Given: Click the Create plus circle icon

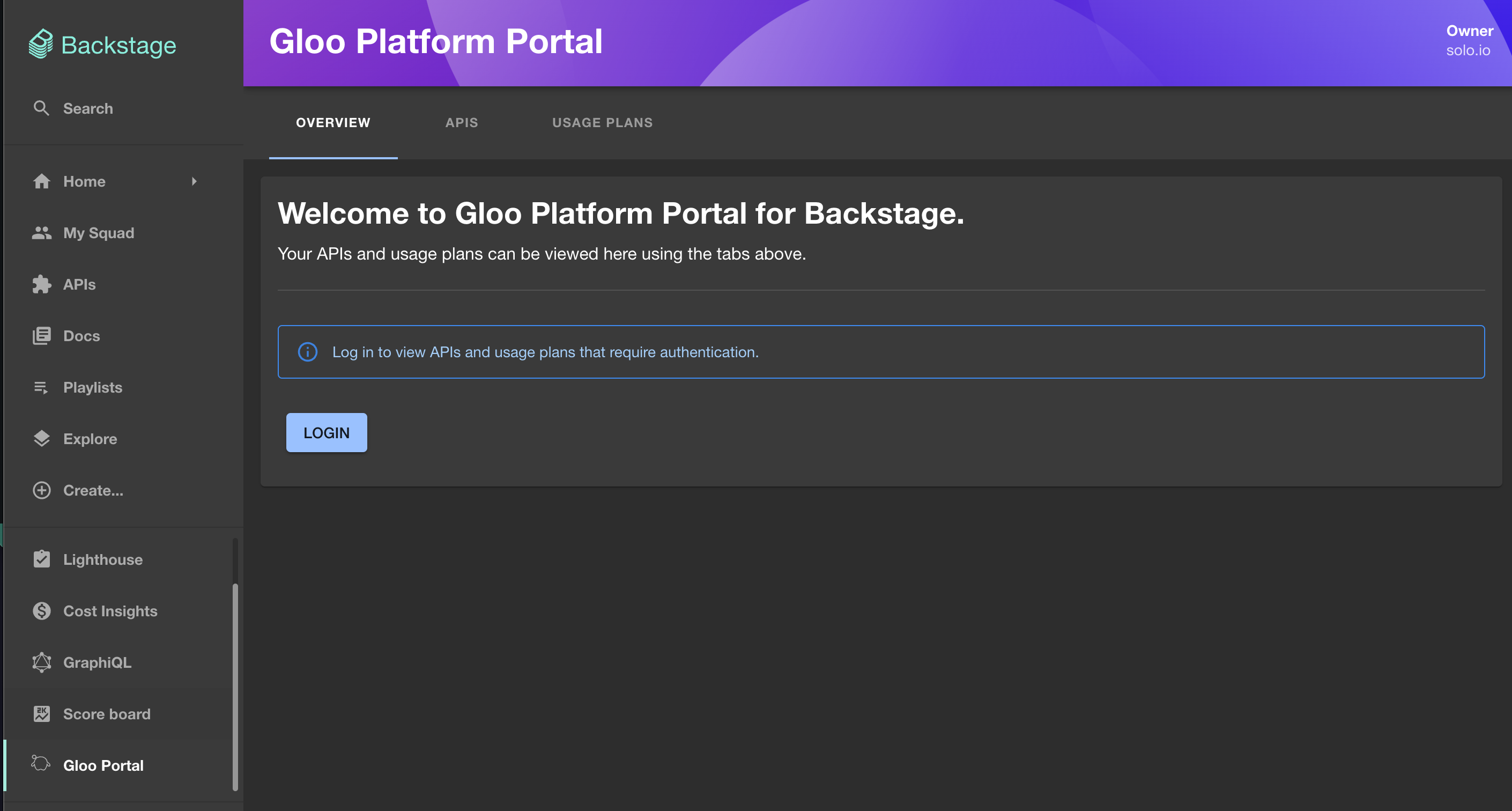Looking at the screenshot, I should pos(41,490).
